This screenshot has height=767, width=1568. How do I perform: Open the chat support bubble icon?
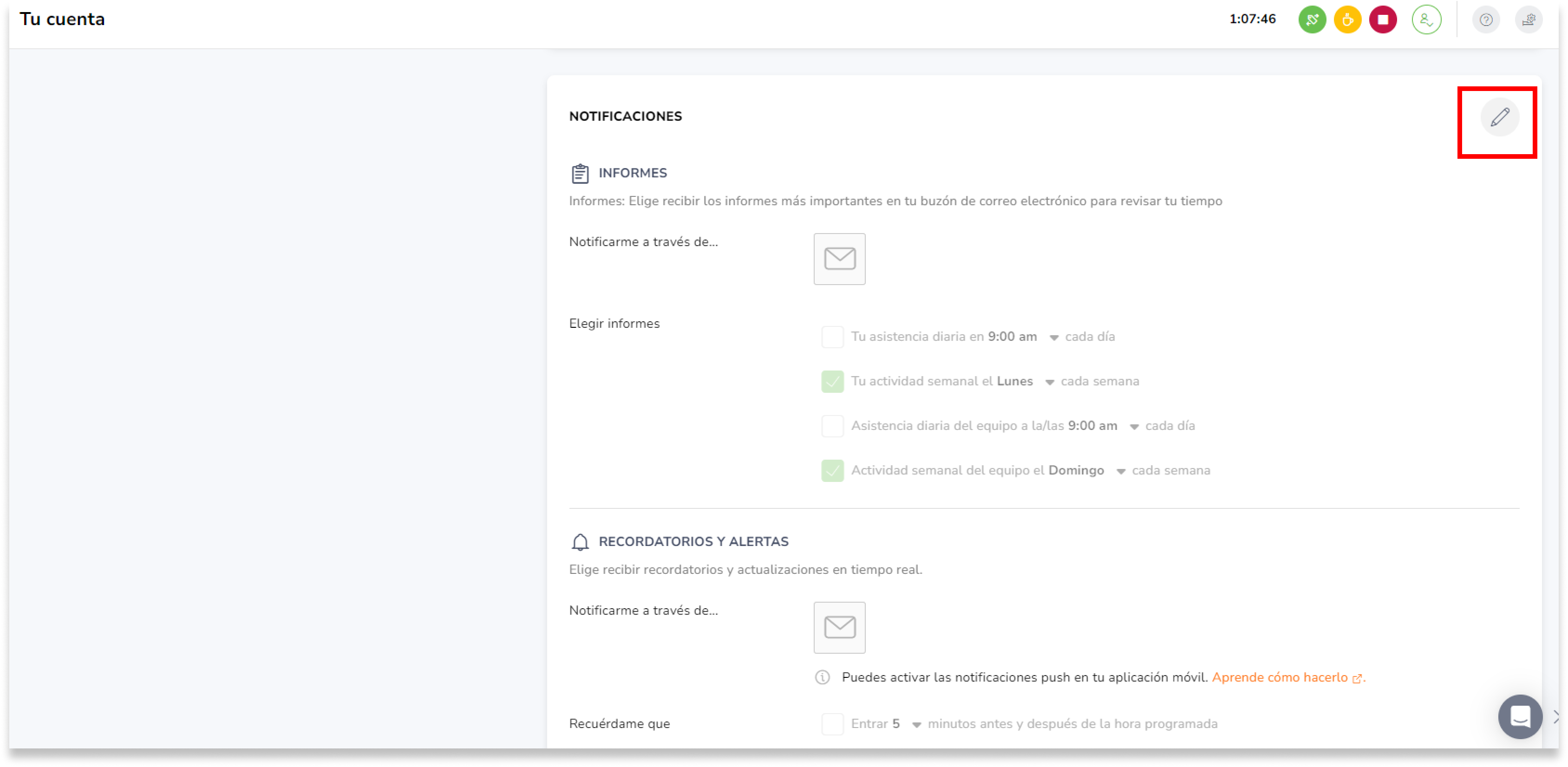(1520, 716)
